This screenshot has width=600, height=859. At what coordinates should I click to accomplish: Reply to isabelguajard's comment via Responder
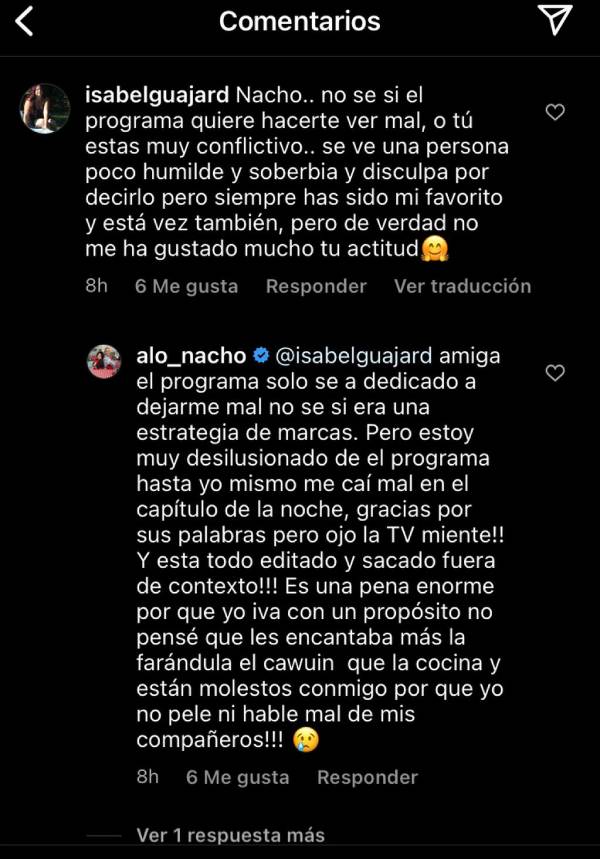[x=316, y=286]
